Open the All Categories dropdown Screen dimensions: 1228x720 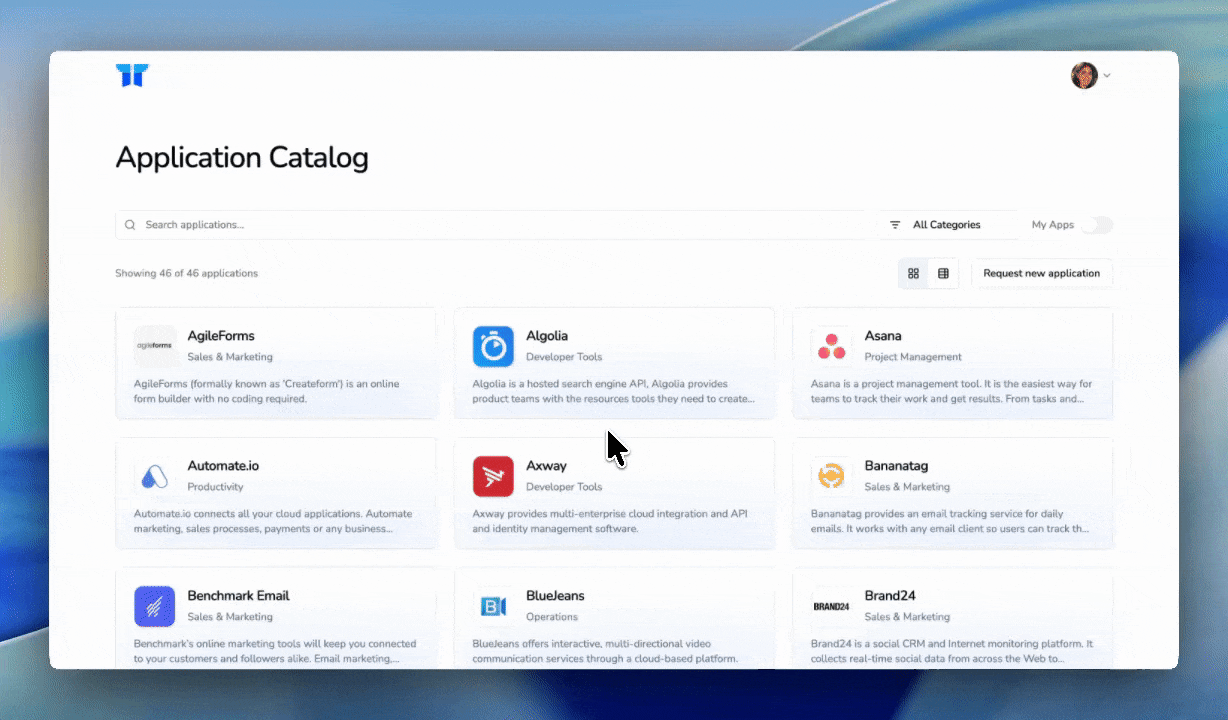(946, 225)
